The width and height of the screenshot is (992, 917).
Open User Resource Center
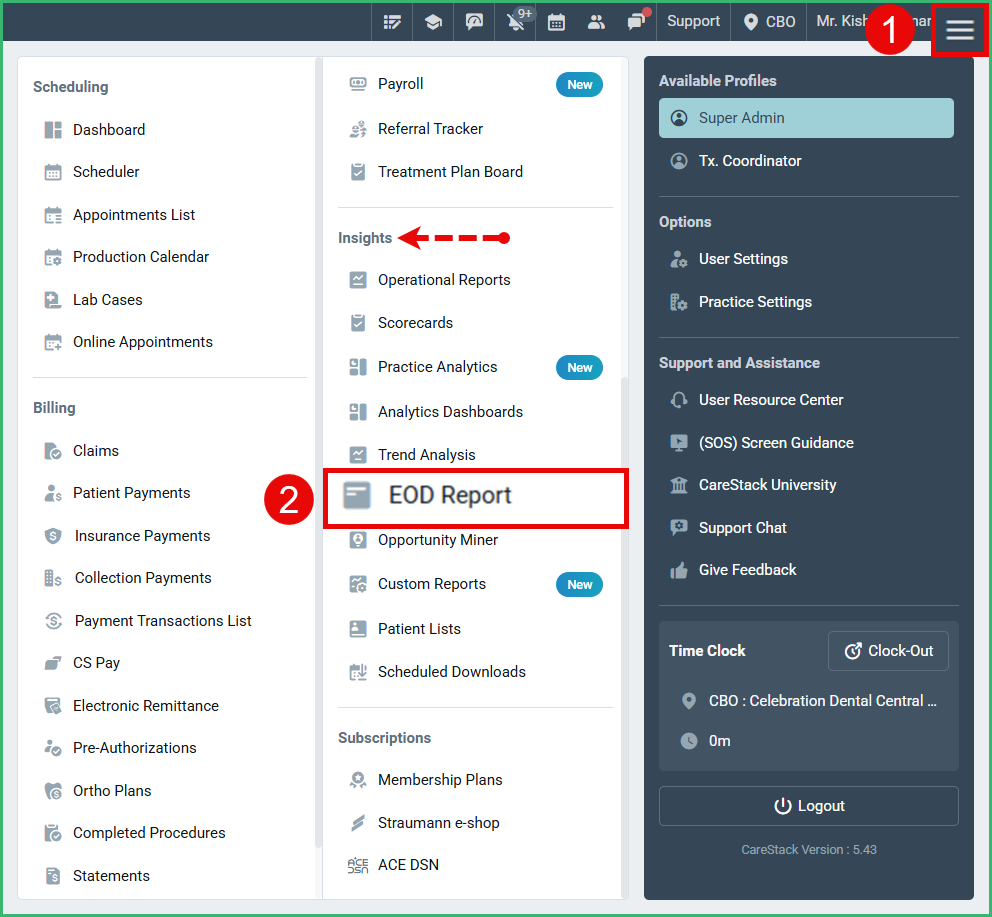coord(771,400)
